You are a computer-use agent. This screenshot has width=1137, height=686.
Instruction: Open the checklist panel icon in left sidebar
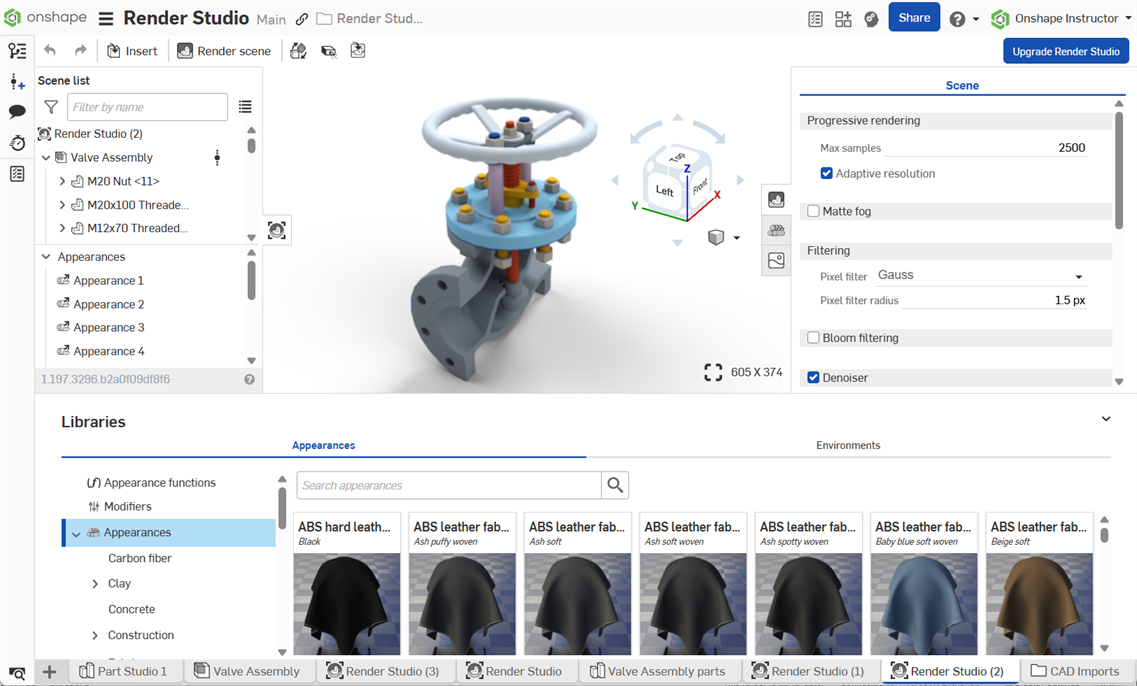click(17, 174)
